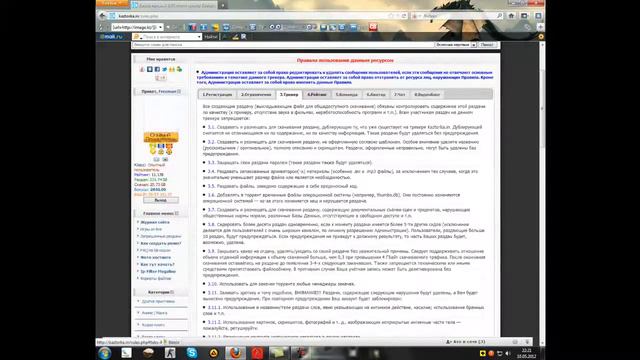Select the 3.Трекер tab
This screenshot has width=640, height=360.
point(289,95)
